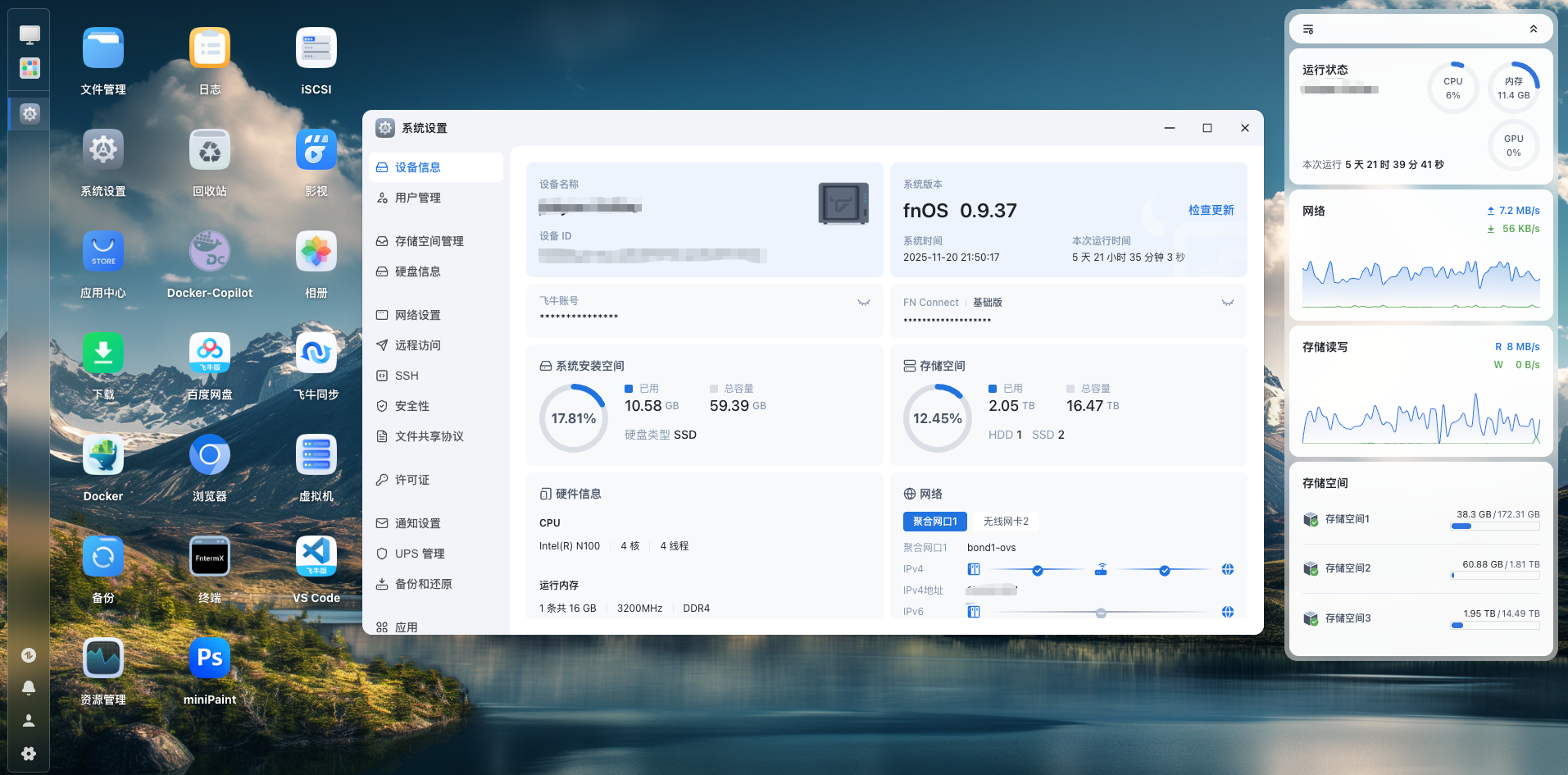This screenshot has height=775, width=1568.
Task: Launch the 资源管理 resource monitor app
Action: (x=103, y=659)
